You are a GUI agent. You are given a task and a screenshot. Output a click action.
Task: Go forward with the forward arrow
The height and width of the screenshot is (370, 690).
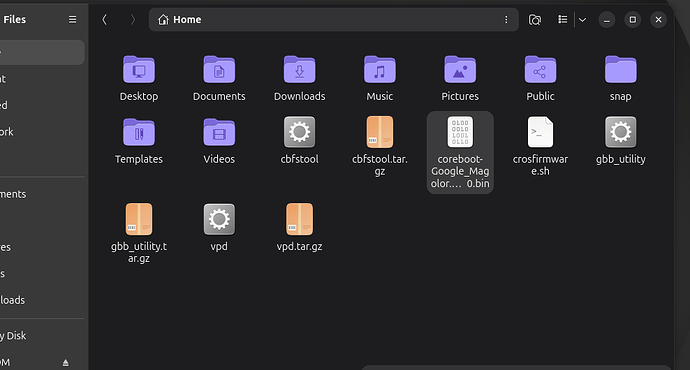pos(132,19)
